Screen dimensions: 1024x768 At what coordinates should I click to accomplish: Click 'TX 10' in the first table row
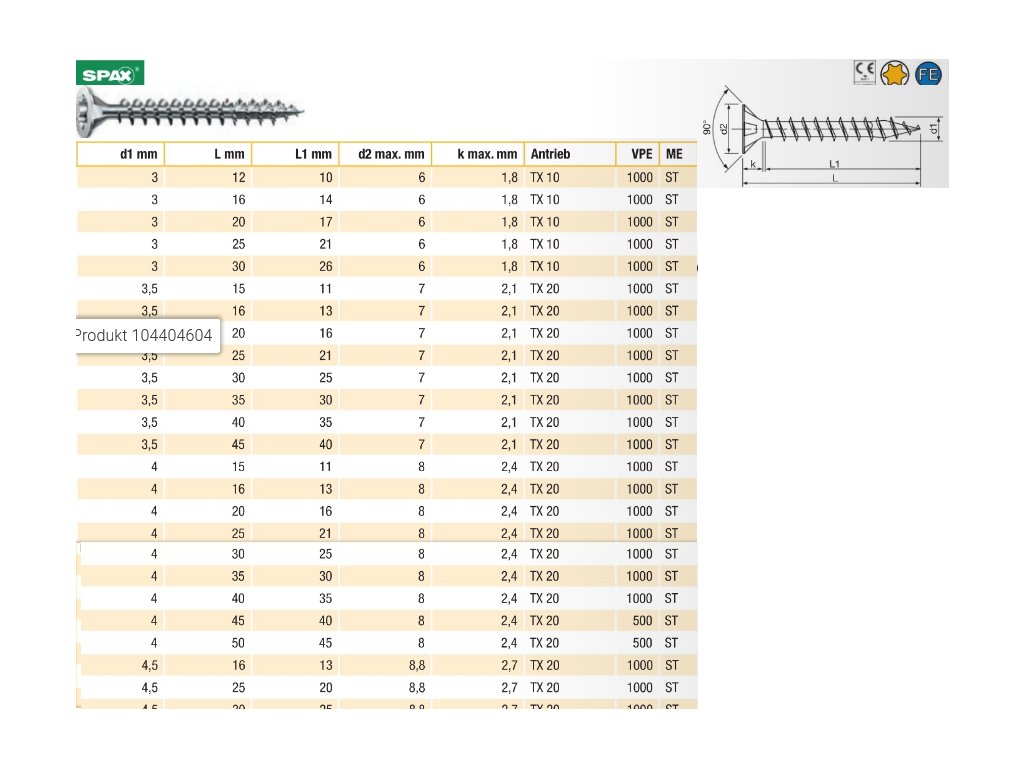545,177
